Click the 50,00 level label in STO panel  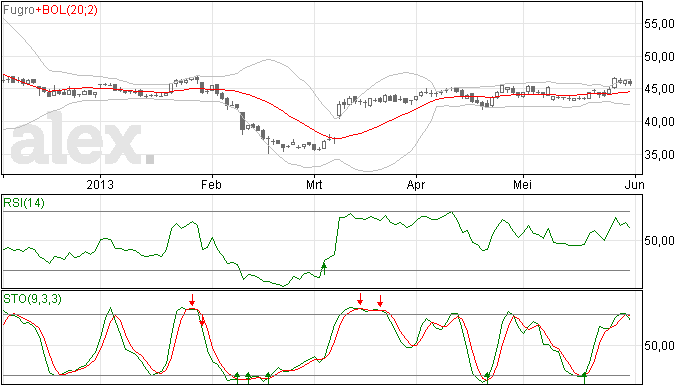660,346
